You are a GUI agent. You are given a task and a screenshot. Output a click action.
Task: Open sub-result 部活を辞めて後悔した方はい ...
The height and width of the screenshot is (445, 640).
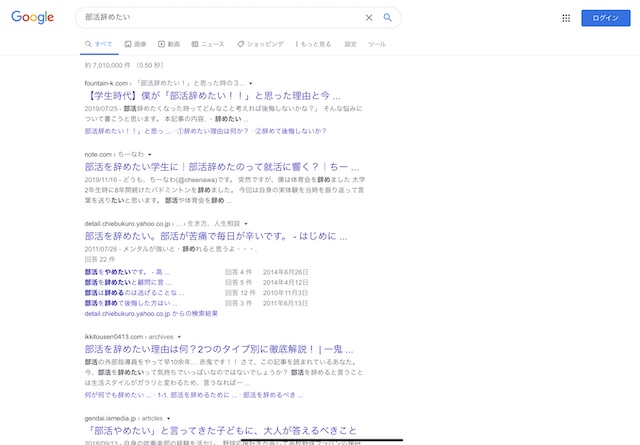coord(131,303)
